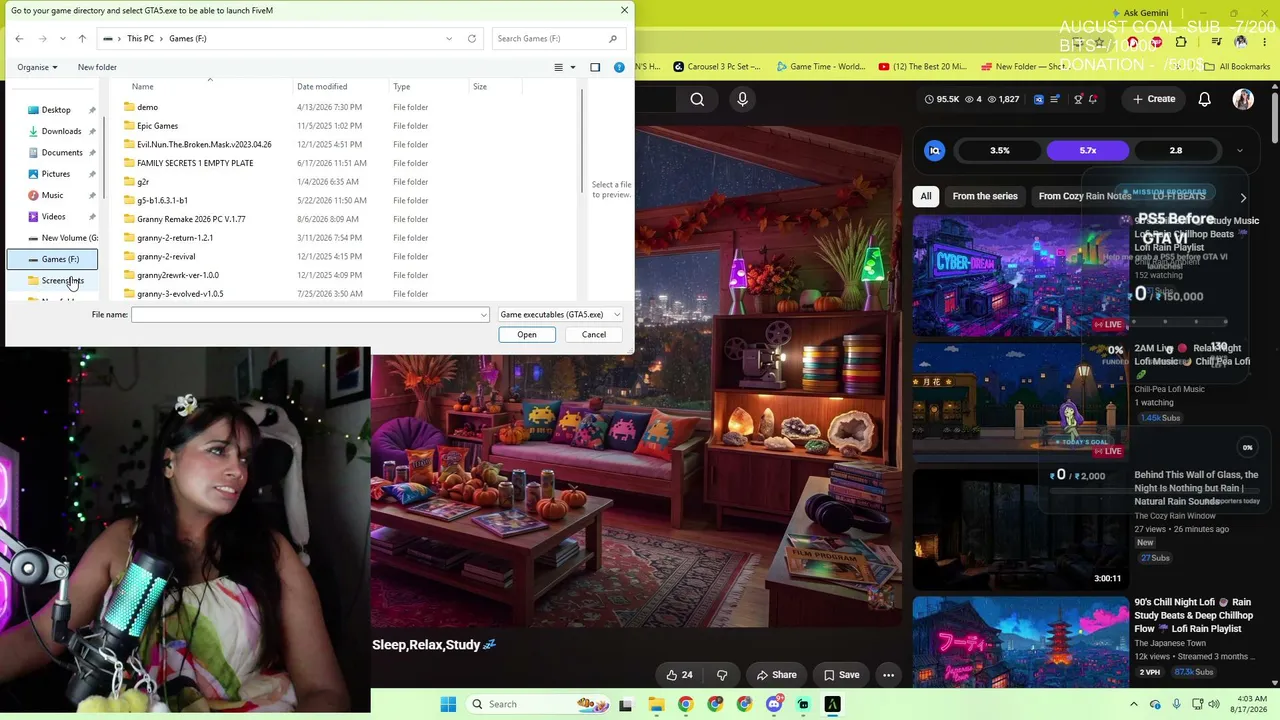Open the Chrome three-dot menu
Image resolution: width=1280 pixels, height=720 pixels.
1266,42
